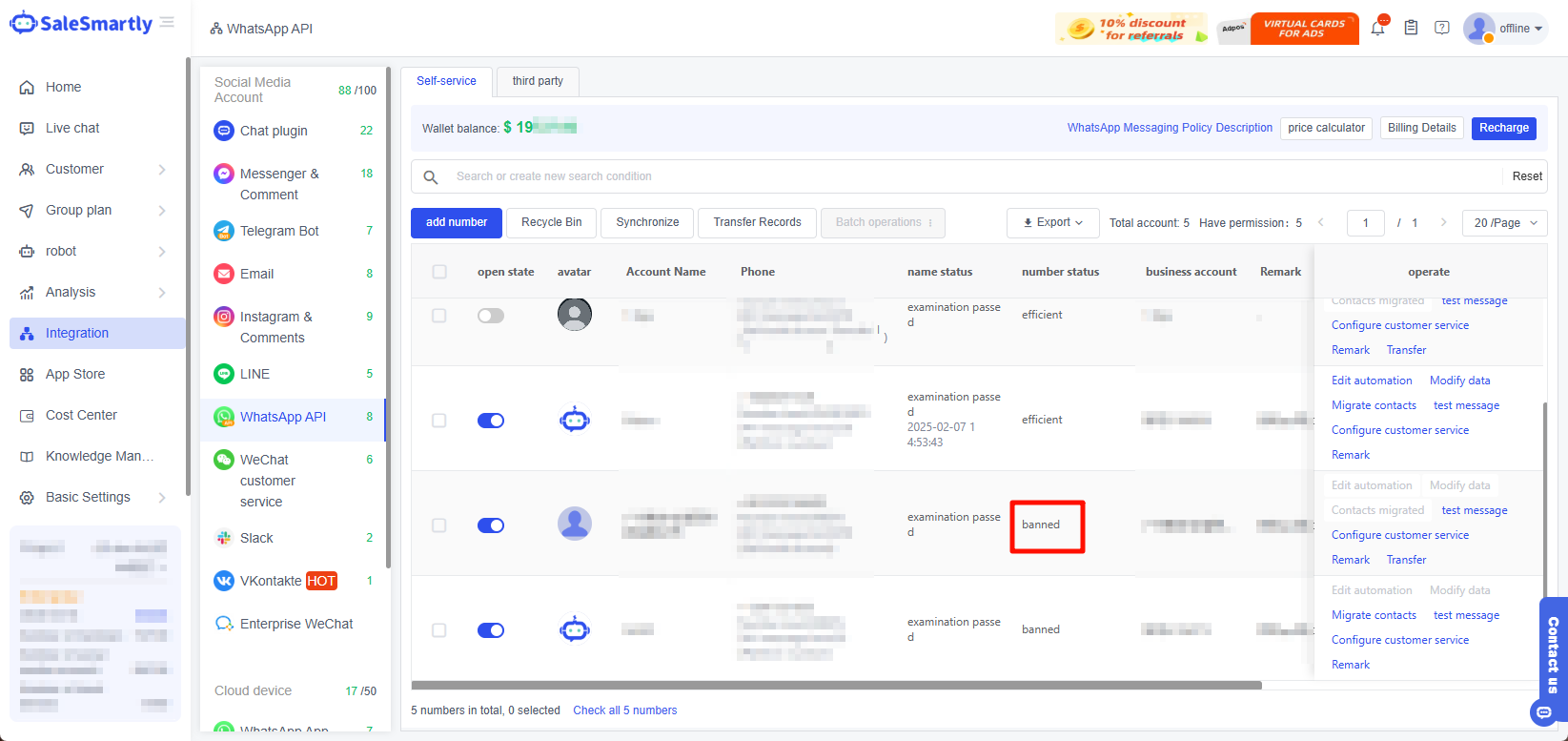
Task: Open WhatsApp Messaging Policy Description link
Action: (1170, 128)
